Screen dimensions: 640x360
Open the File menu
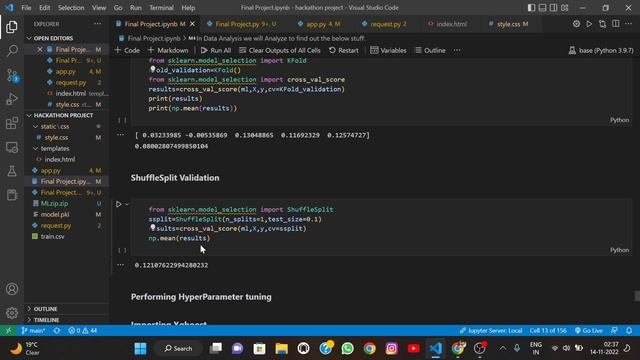tap(26, 8)
